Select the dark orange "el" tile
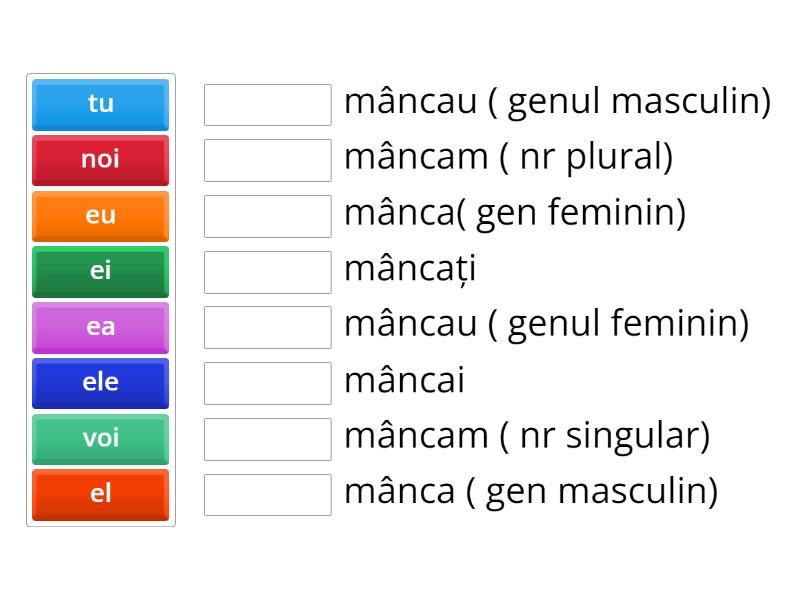 click(100, 494)
